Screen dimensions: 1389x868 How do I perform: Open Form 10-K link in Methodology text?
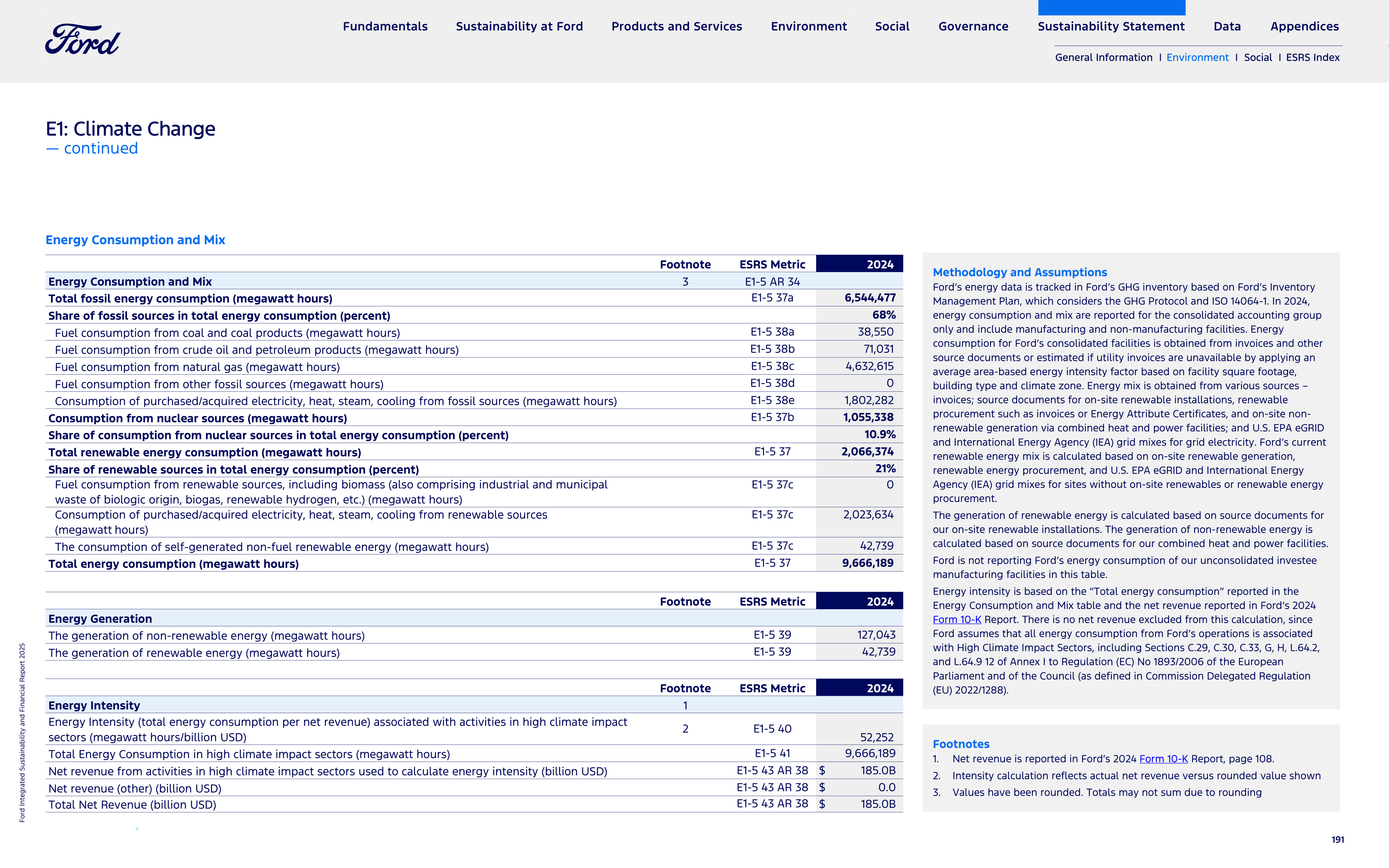point(957,619)
